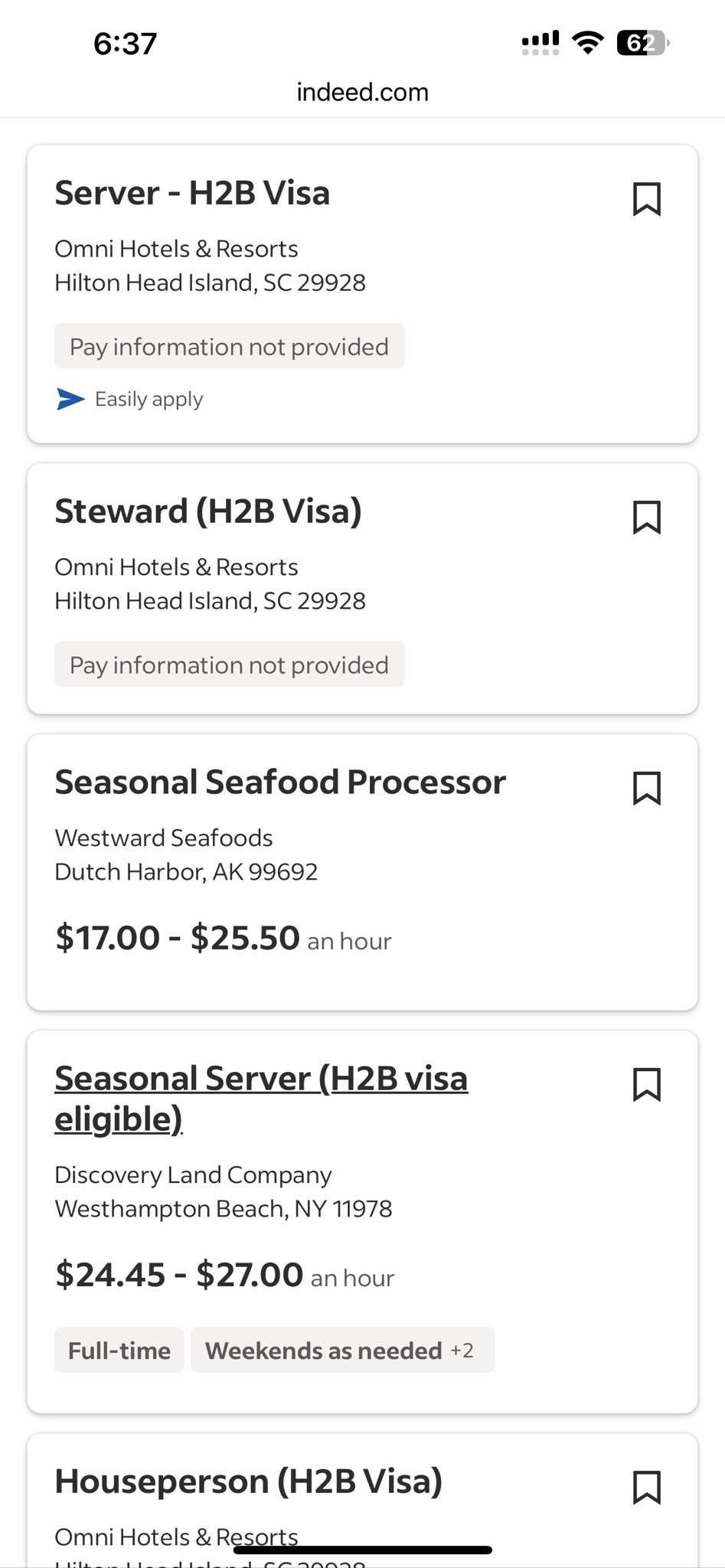Screen dimensions: 725x1568
Task: Open Seasonal Seafood Processor job
Action: [280, 782]
